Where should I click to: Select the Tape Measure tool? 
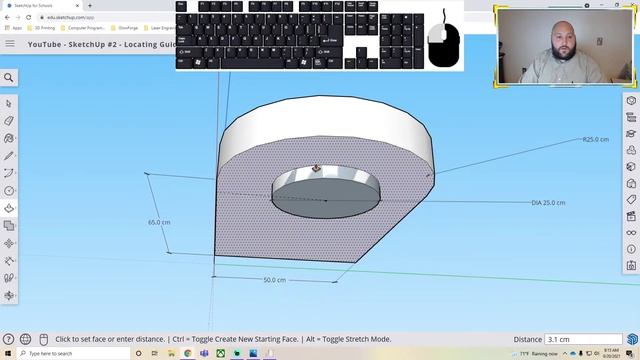[9, 260]
